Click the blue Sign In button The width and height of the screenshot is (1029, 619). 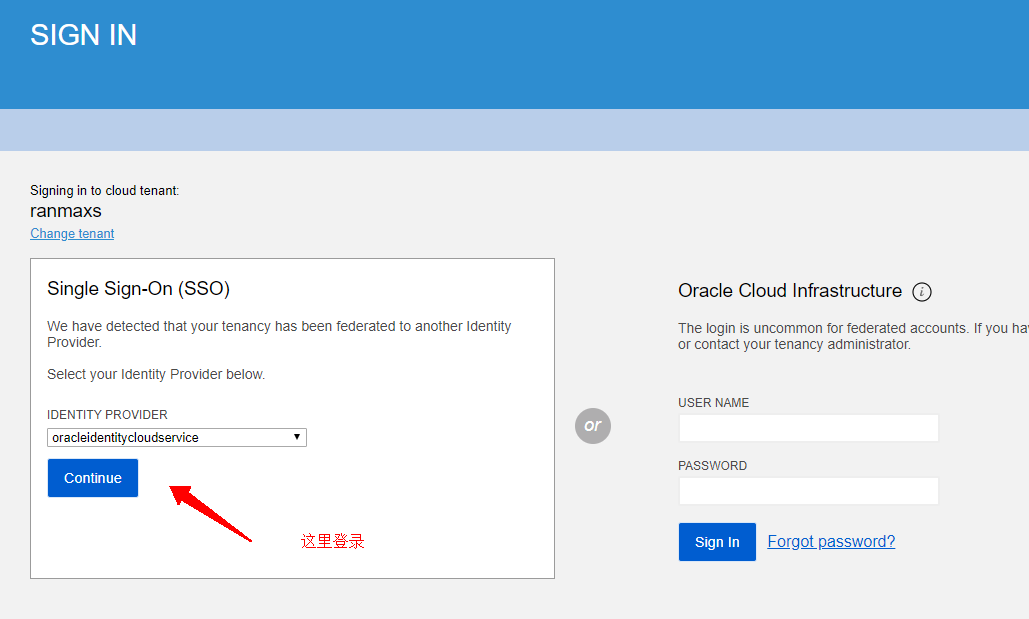coord(717,542)
